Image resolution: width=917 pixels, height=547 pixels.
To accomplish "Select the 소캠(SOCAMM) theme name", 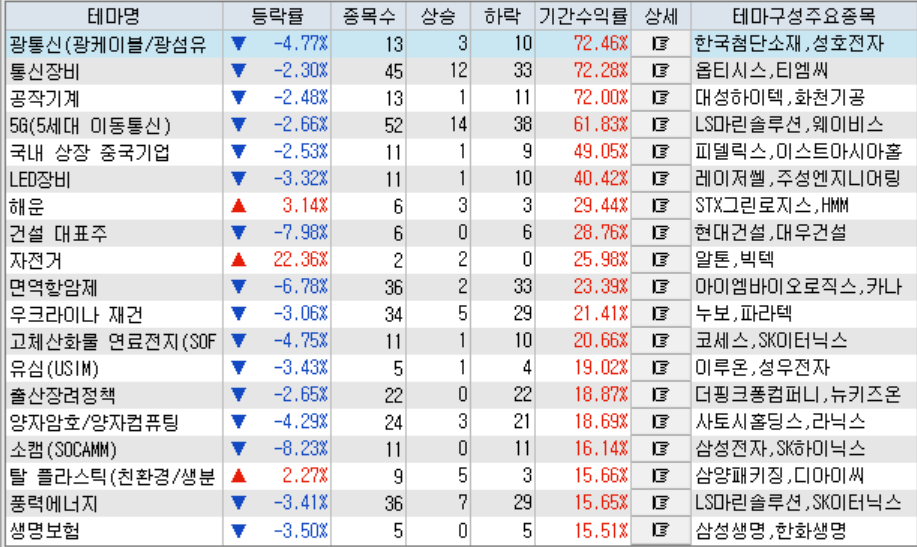I will pos(63,450).
